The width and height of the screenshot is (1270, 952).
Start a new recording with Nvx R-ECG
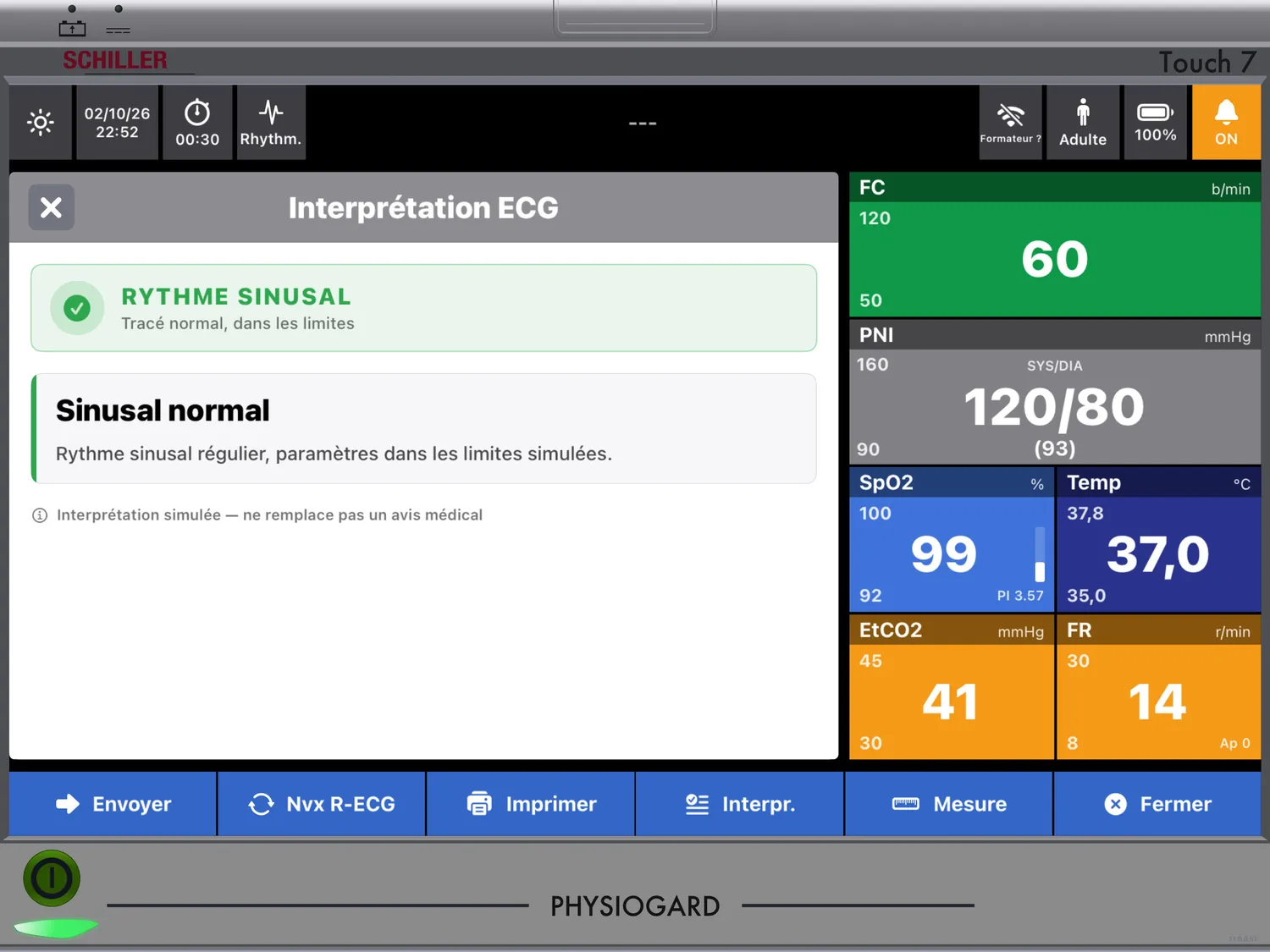[322, 804]
